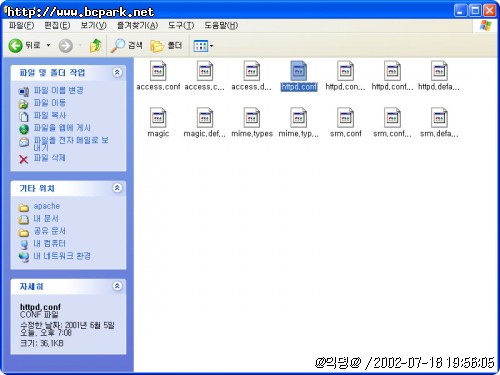This screenshot has height=375, width=500.
Task: Maximize the explorer window
Action: (475, 11)
